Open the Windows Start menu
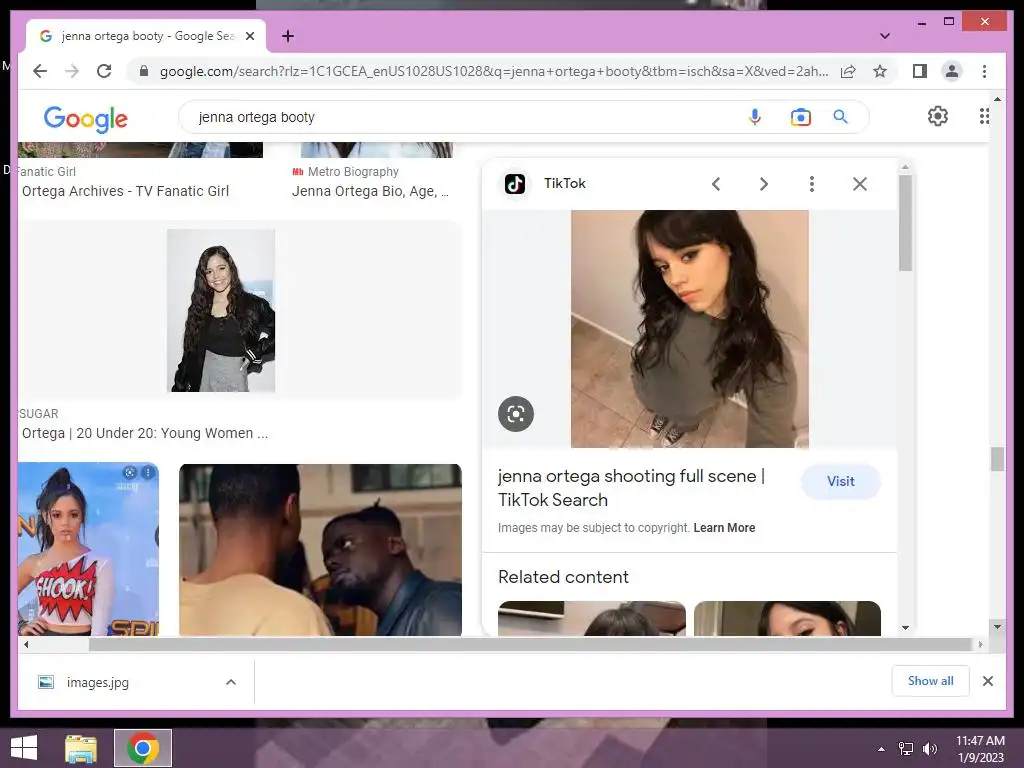Viewport: 1024px width, 768px height. coord(24,748)
